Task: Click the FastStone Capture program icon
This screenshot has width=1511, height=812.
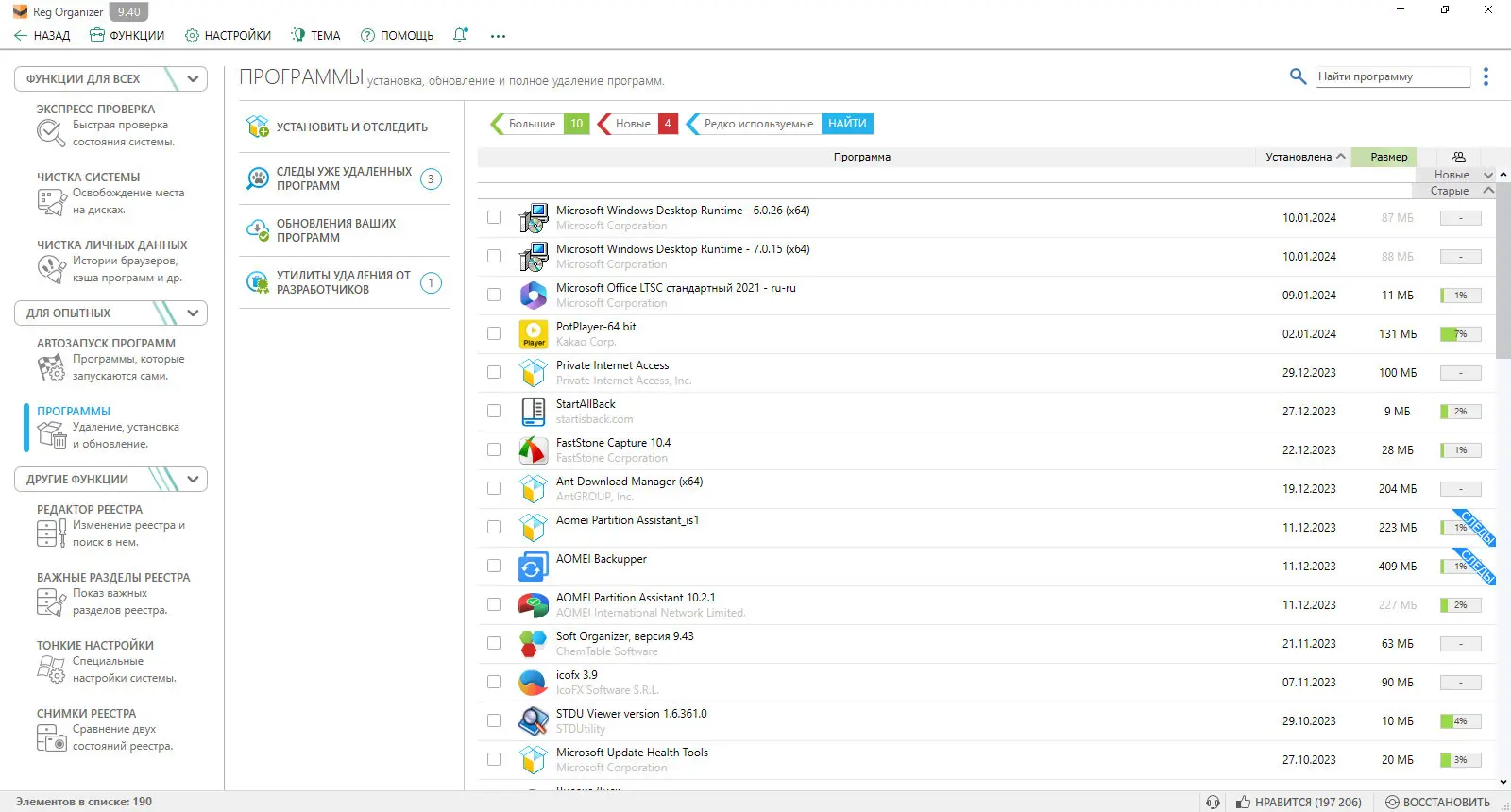Action: click(x=534, y=450)
